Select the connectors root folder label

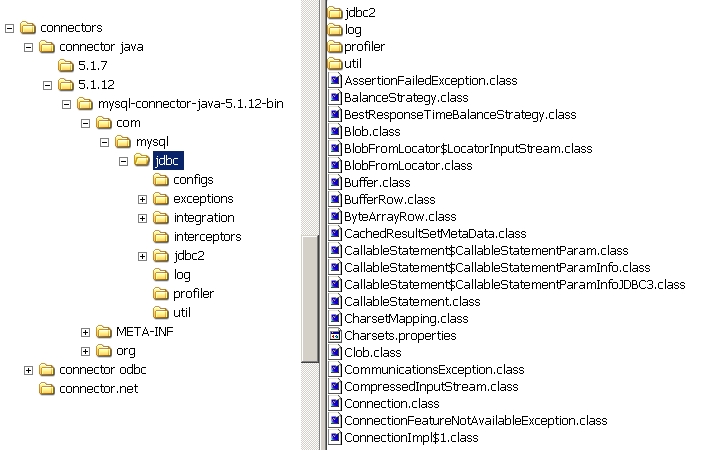71,28
